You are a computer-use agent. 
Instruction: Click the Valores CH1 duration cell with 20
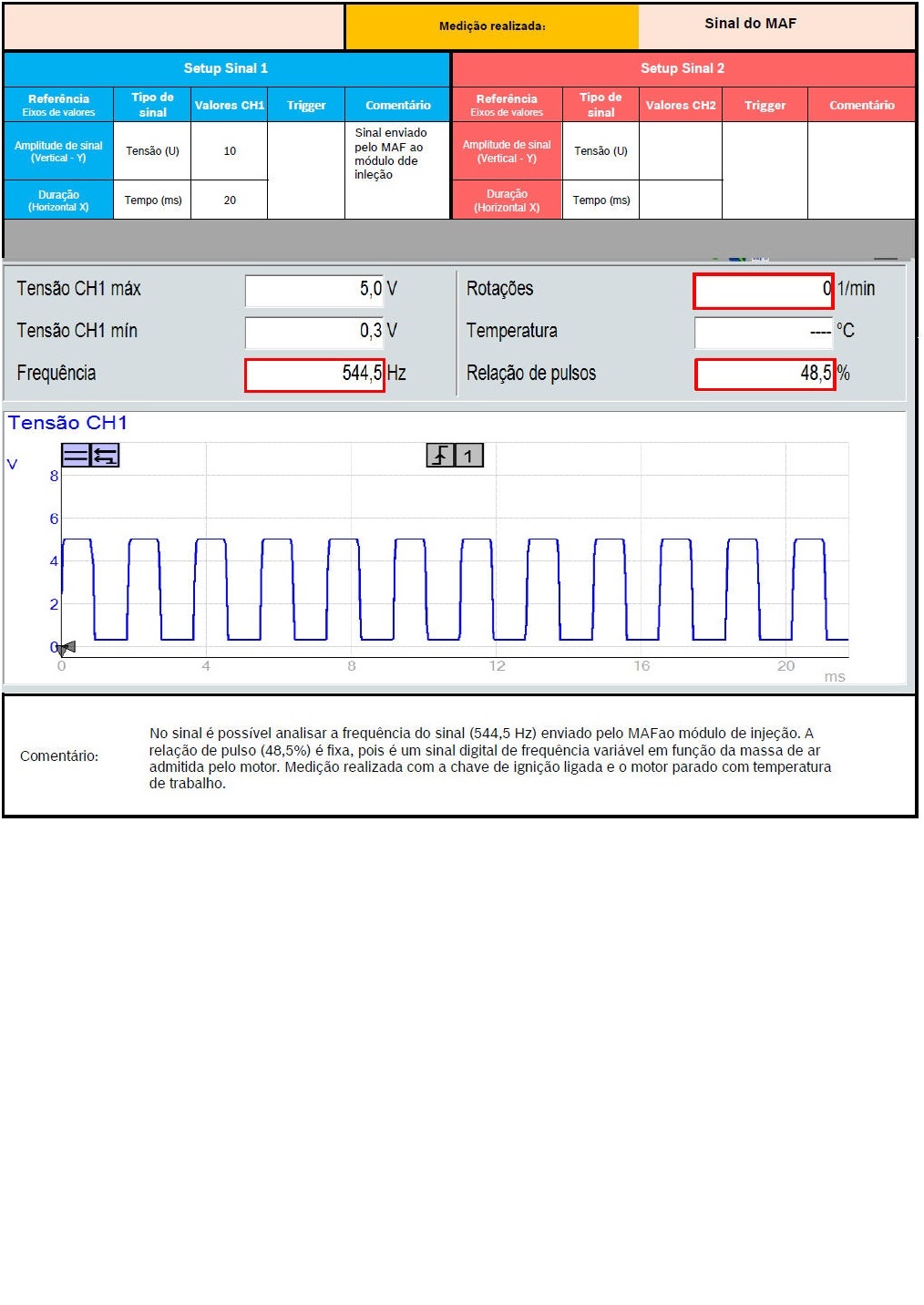[x=230, y=200]
